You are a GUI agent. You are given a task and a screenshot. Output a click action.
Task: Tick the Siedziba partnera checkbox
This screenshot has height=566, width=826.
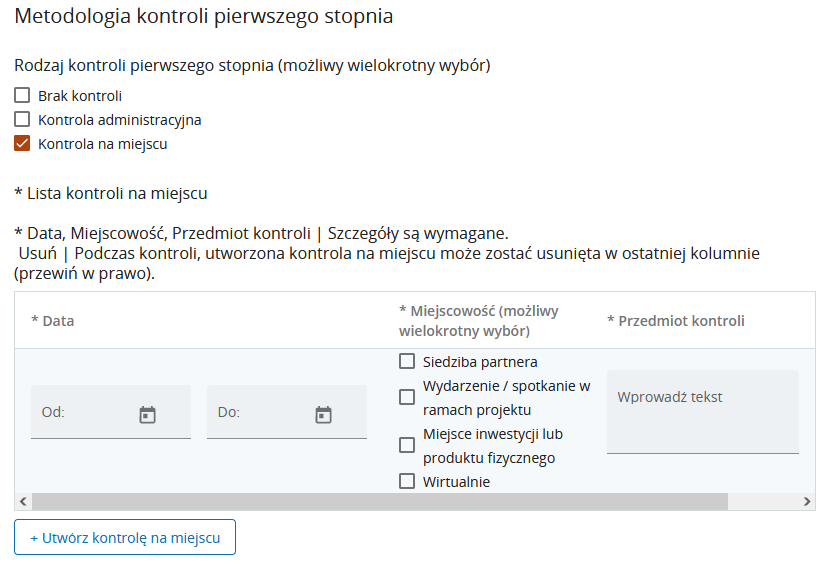[407, 362]
